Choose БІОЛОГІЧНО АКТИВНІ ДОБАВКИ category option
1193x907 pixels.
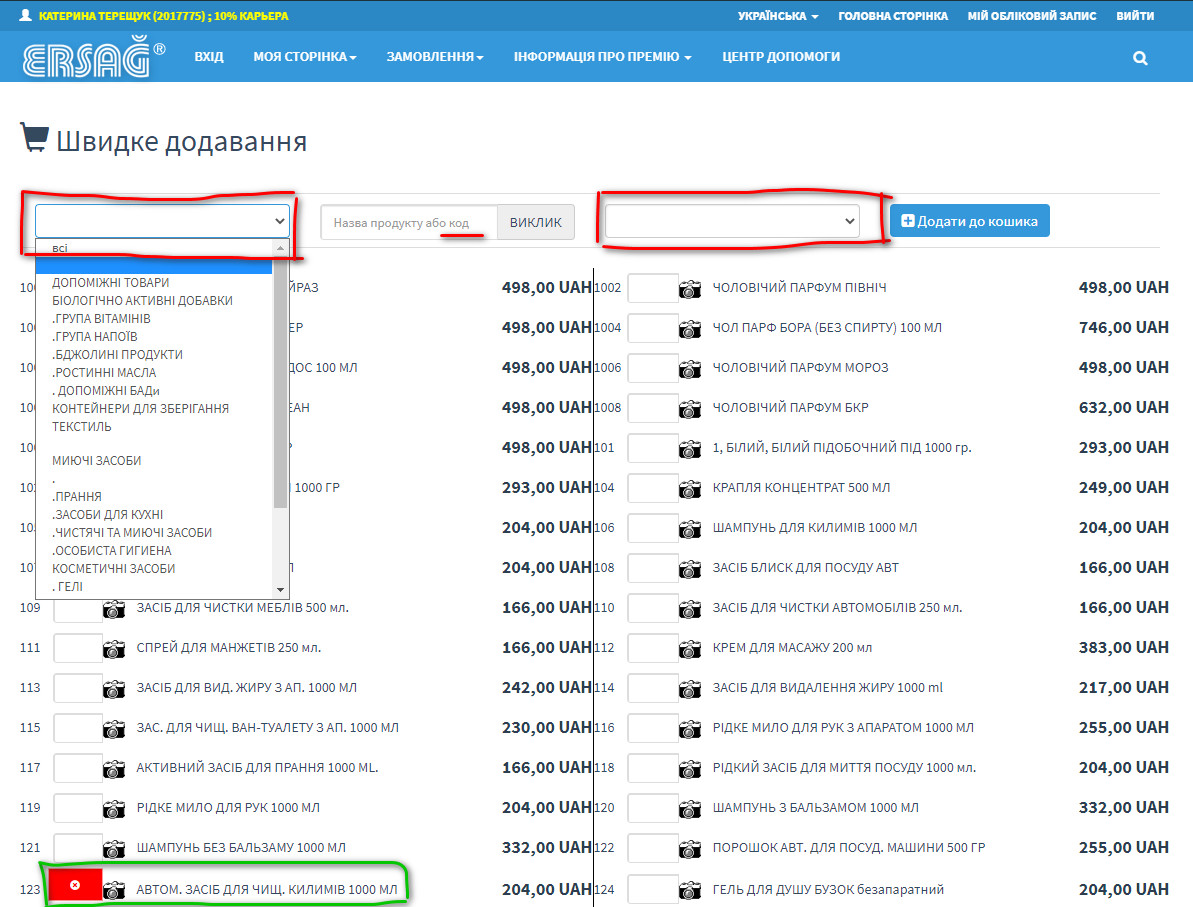[142, 301]
